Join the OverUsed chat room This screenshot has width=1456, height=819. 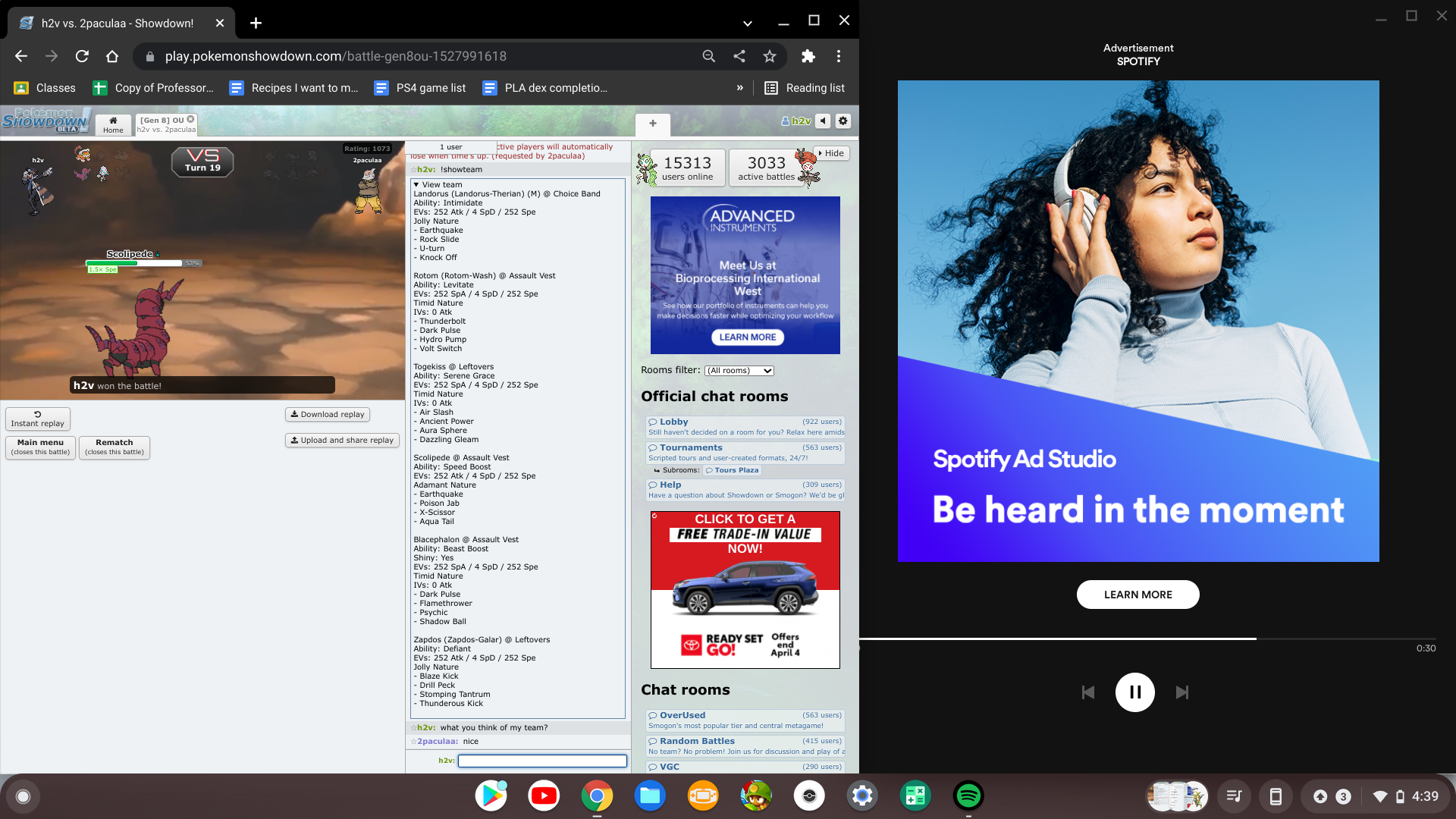click(x=745, y=720)
